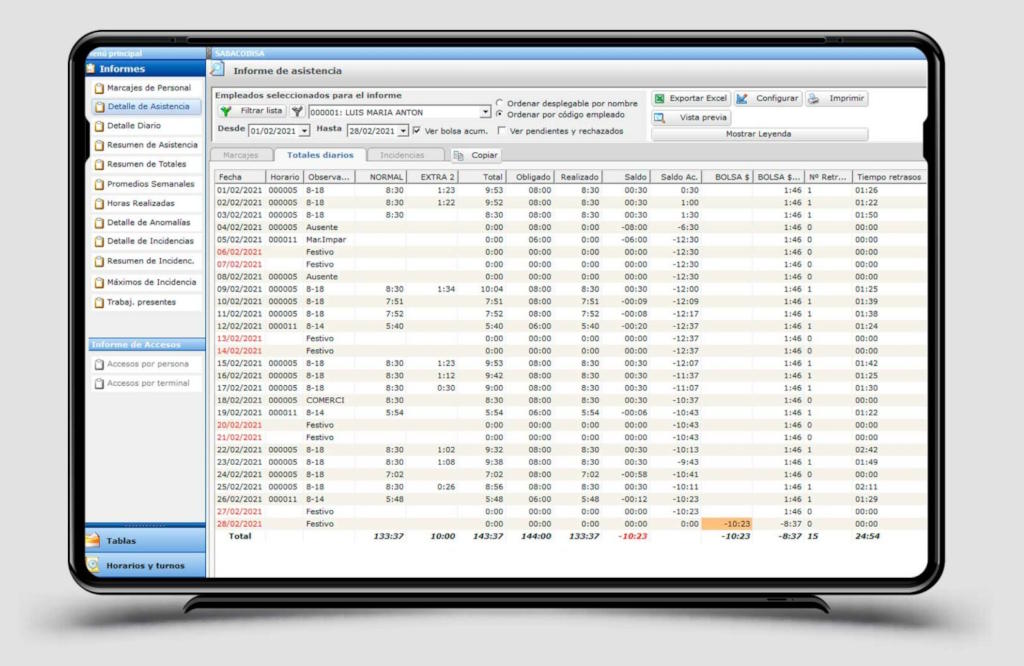
Task: Click the Exportar Excel icon button
Action: click(660, 99)
